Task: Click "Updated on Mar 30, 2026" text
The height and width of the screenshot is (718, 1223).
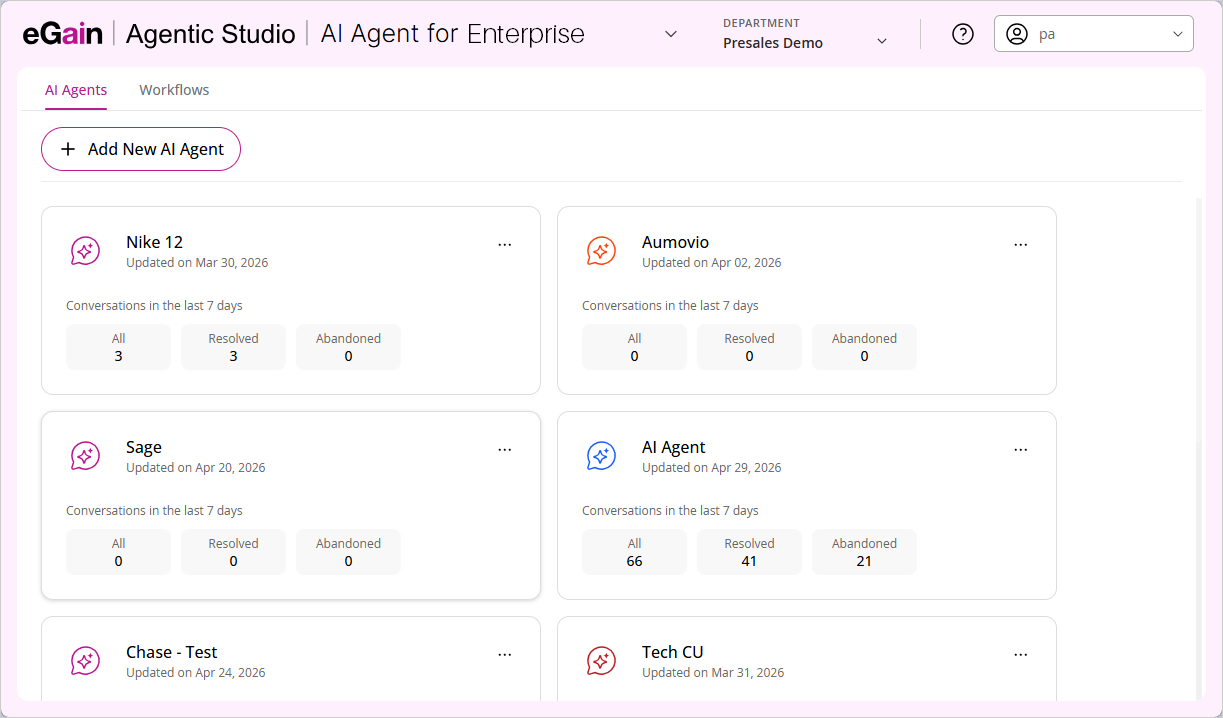Action: [197, 263]
